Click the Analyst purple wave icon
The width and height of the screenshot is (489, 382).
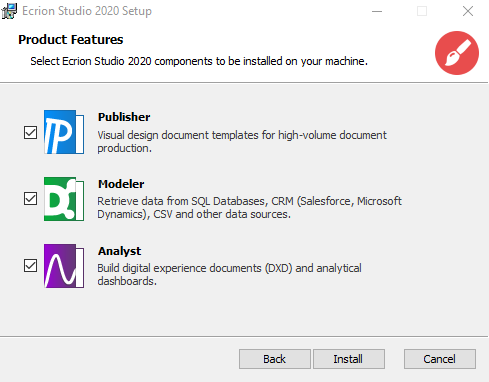pos(64,266)
